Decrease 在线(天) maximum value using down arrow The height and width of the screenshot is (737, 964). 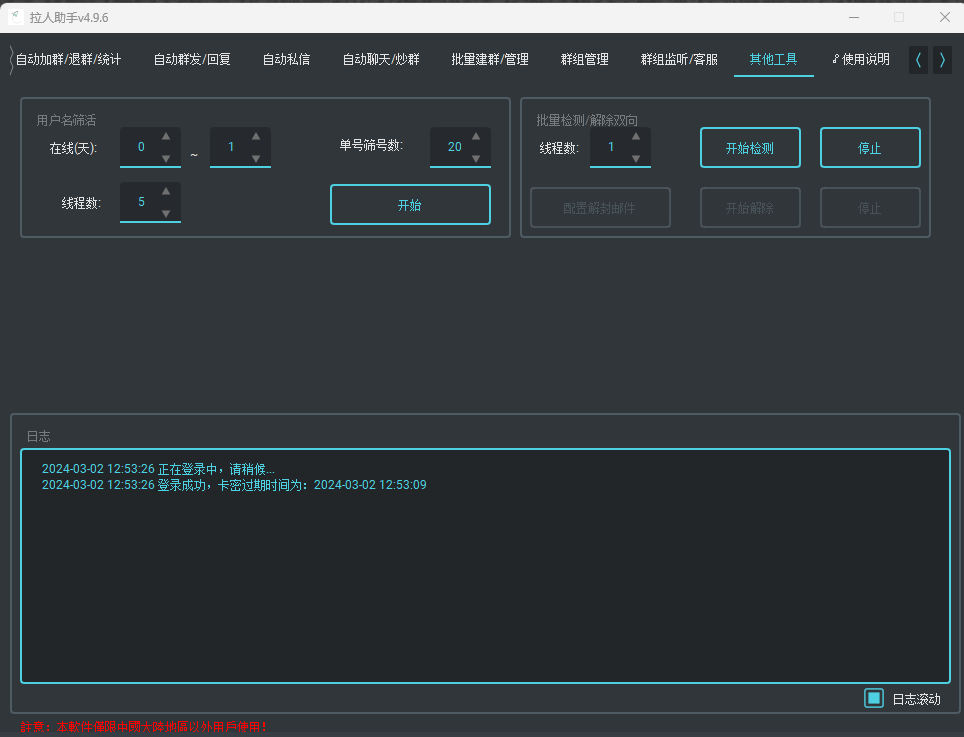click(x=255, y=158)
